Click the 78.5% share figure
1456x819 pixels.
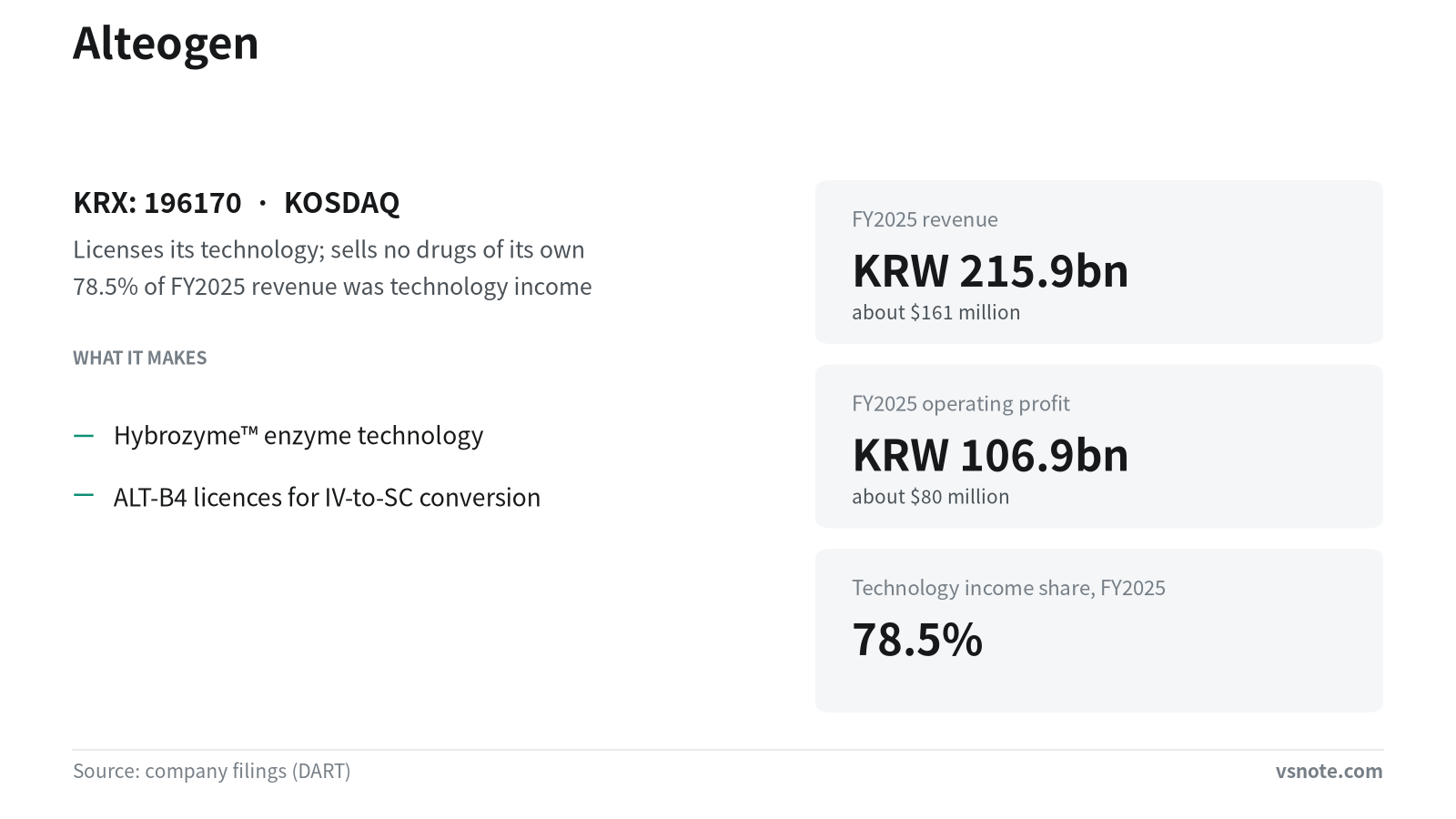click(917, 640)
